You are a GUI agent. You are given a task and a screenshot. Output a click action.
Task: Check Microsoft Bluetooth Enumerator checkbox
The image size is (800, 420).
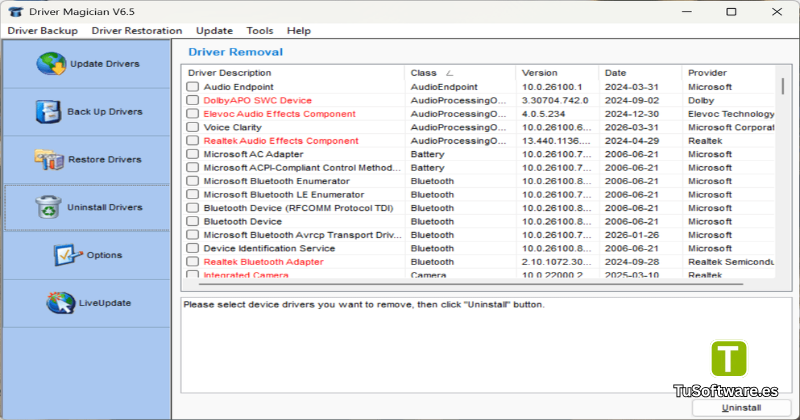(x=192, y=181)
